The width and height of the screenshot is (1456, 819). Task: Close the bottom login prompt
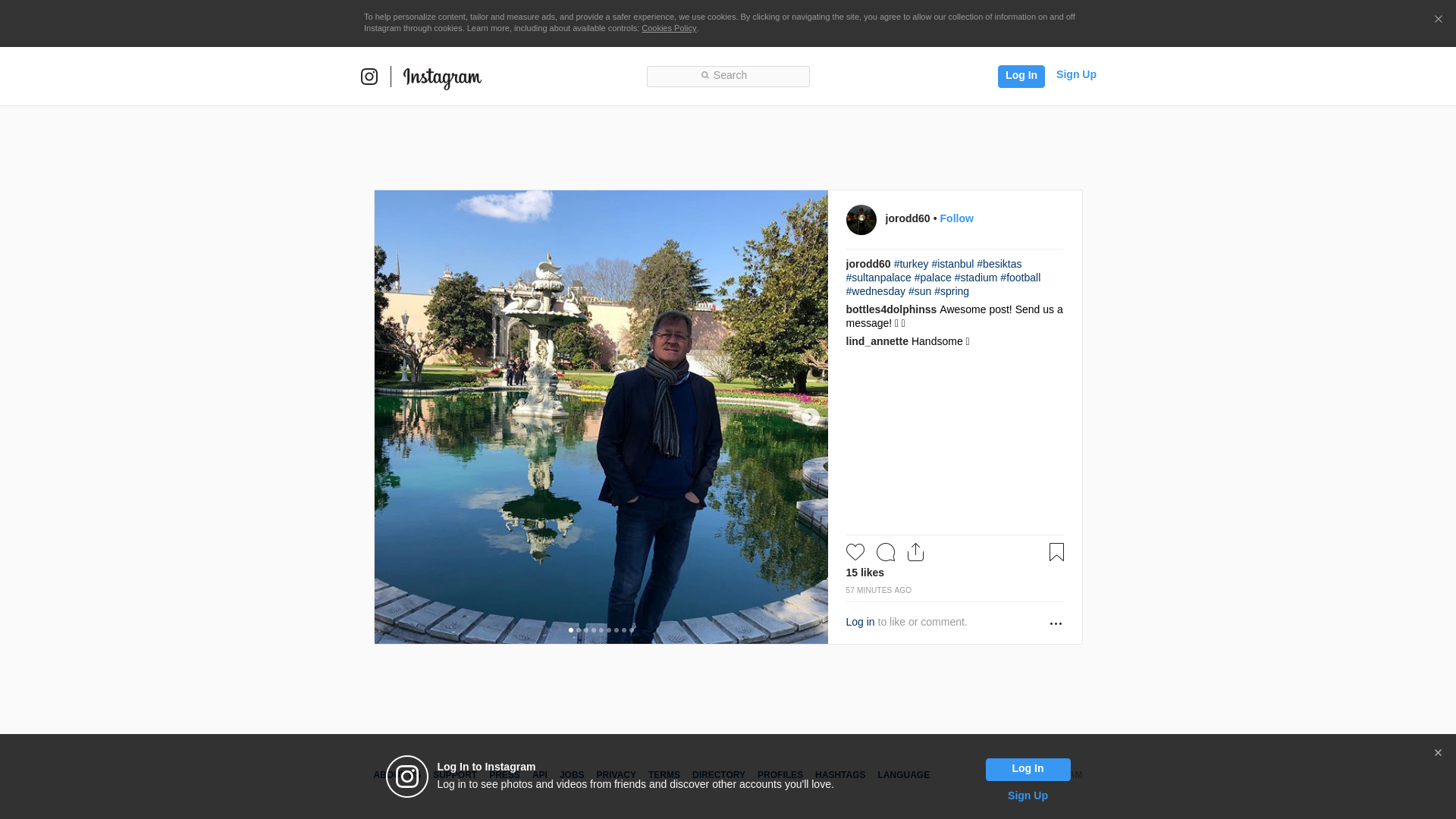1438,753
